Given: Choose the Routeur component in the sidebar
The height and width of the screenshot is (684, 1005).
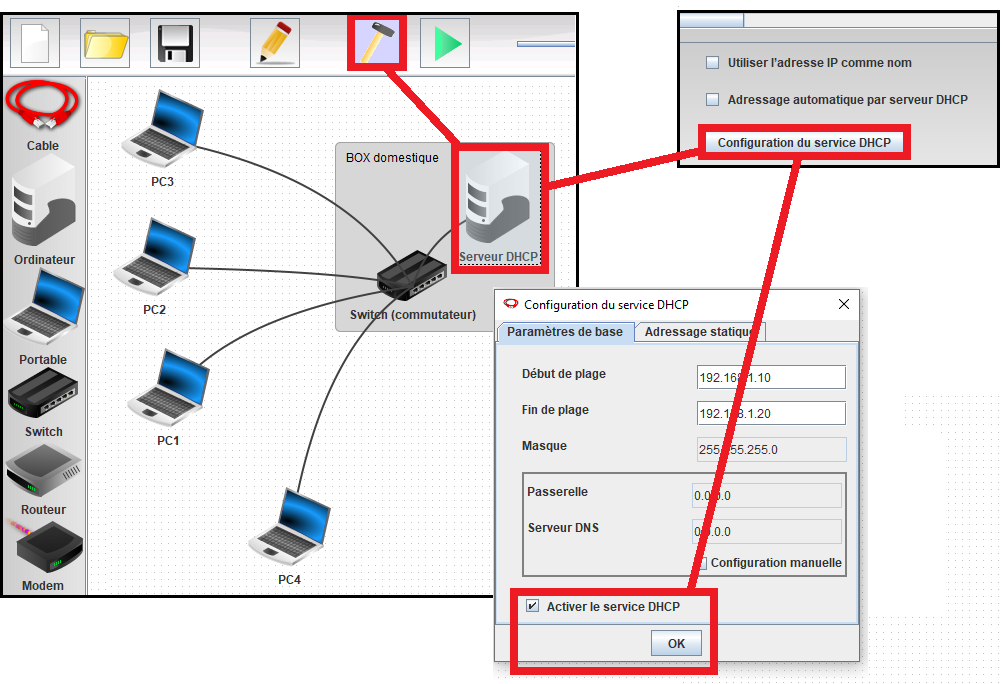Looking at the screenshot, I should point(43,476).
